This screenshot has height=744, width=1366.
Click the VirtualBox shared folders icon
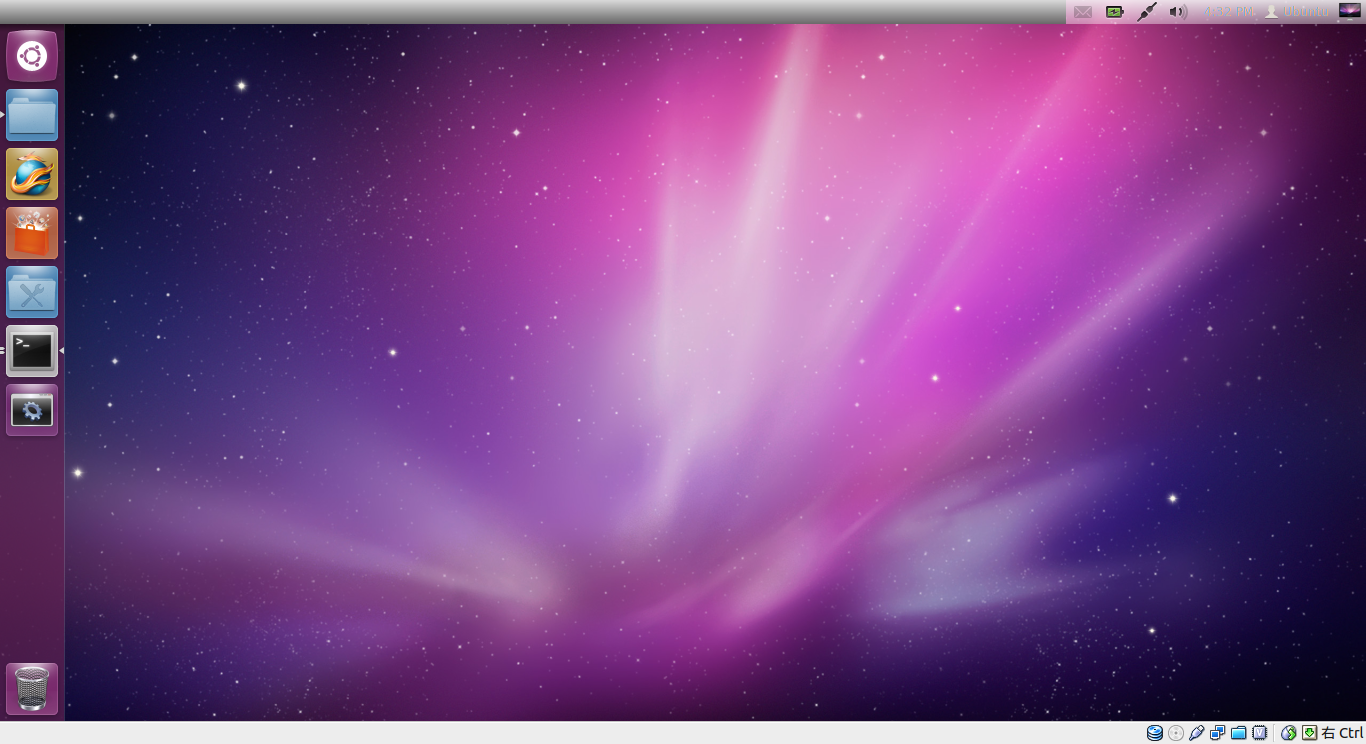coord(1239,733)
